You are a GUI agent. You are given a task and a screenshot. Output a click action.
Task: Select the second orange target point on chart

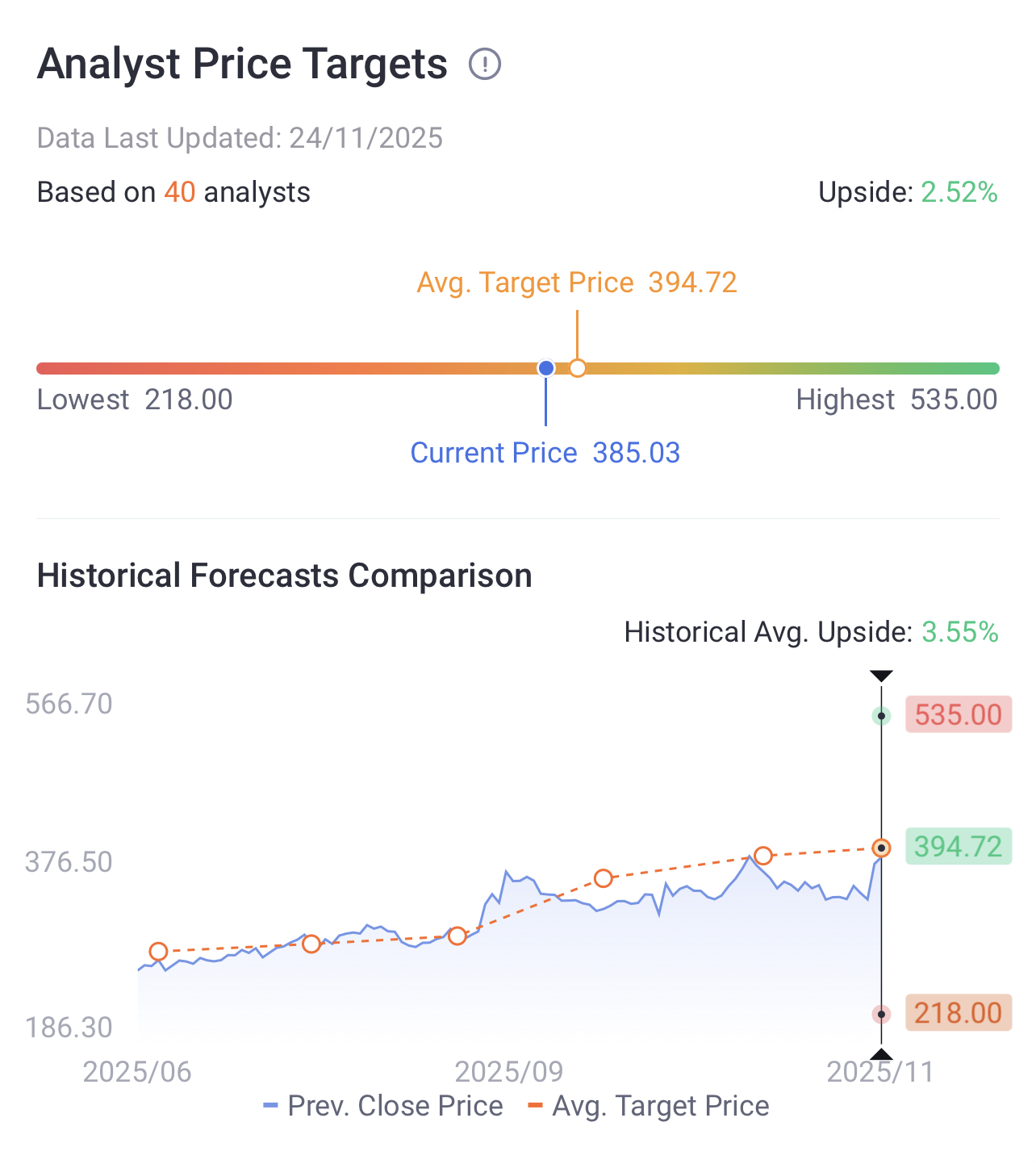(x=311, y=943)
